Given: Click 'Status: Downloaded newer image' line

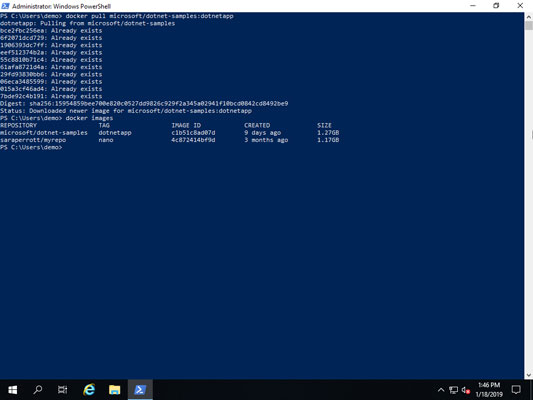Looking at the screenshot, I should click(126, 111).
